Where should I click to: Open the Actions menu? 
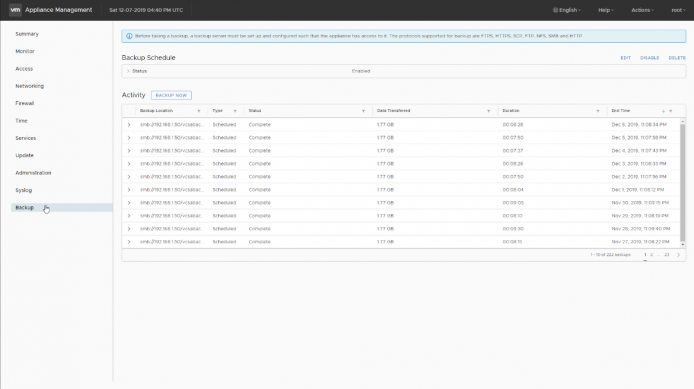coord(642,10)
